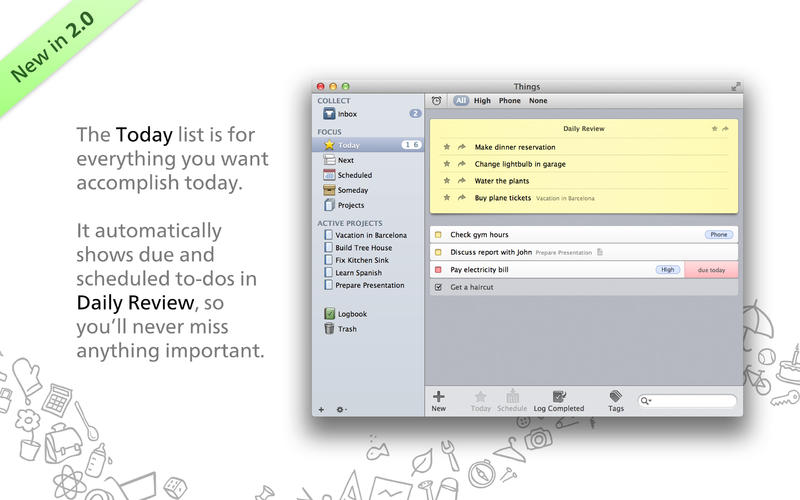The width and height of the screenshot is (800, 500).
Task: Postpone all via Daily Review header arrow
Action: [725, 129]
